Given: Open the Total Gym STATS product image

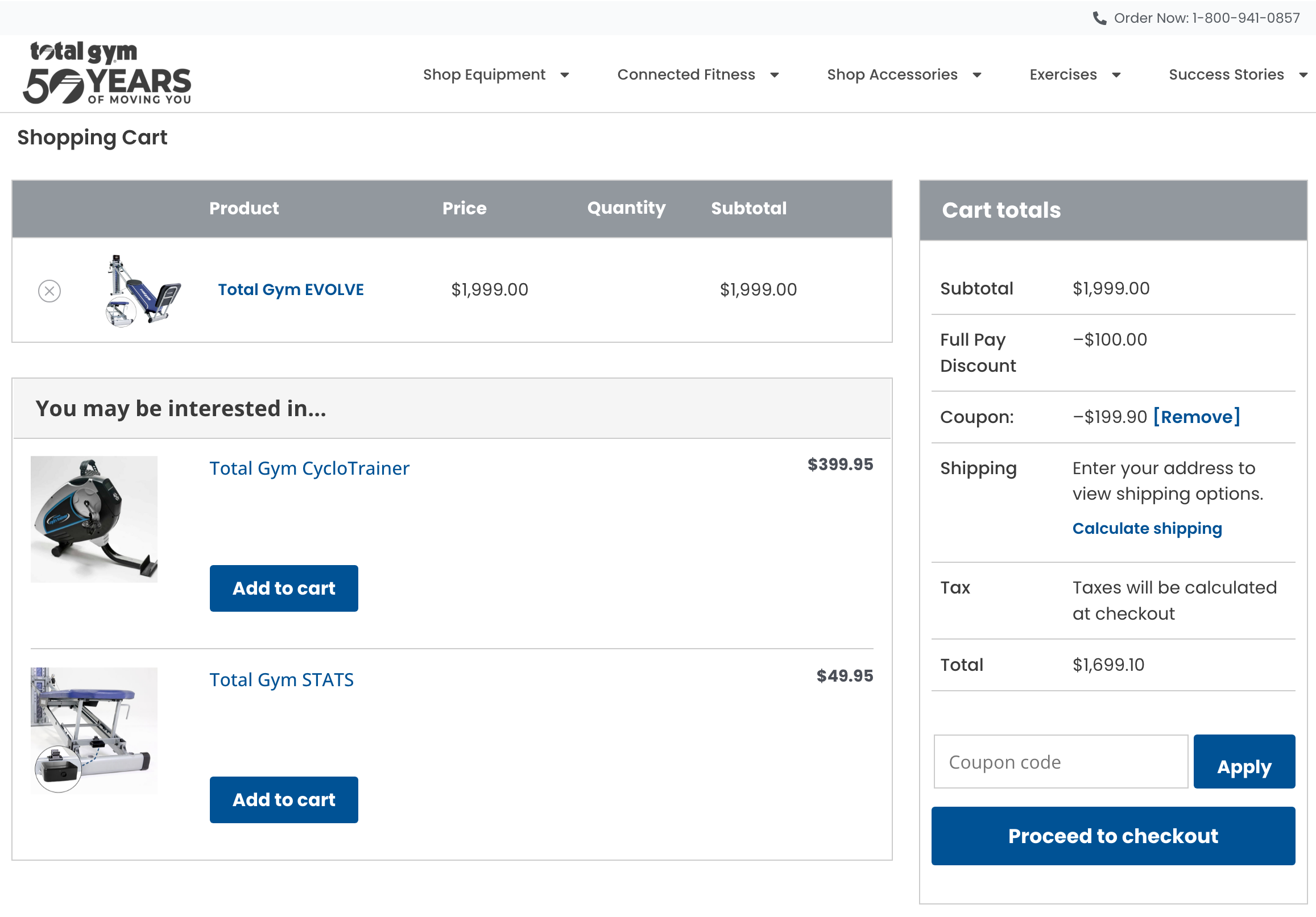Looking at the screenshot, I should 94,730.
